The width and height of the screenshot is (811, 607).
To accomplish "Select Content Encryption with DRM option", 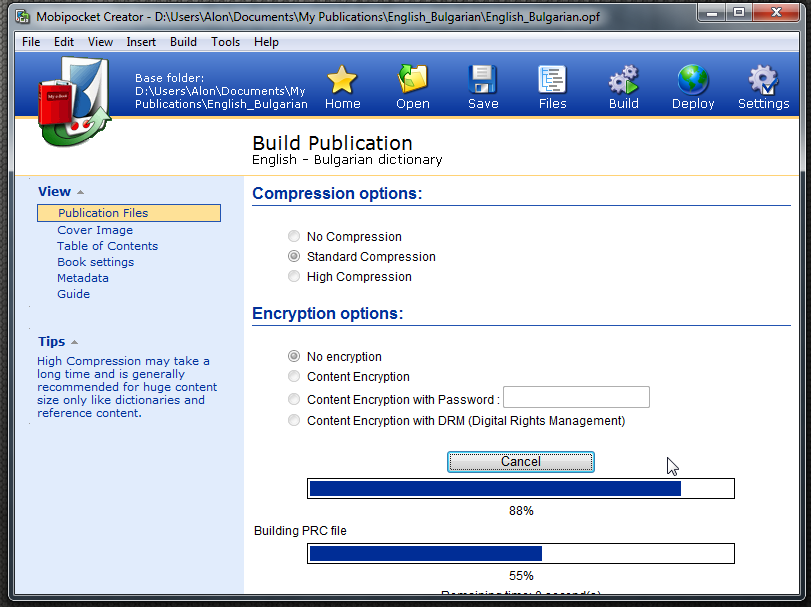I will click(294, 420).
